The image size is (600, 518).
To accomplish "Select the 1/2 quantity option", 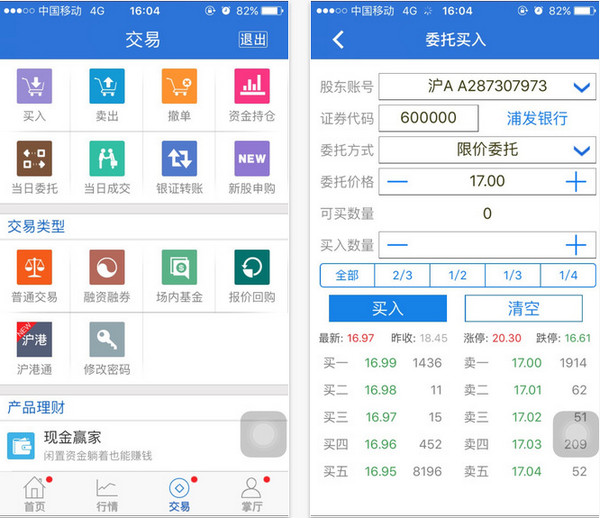I will [x=458, y=276].
